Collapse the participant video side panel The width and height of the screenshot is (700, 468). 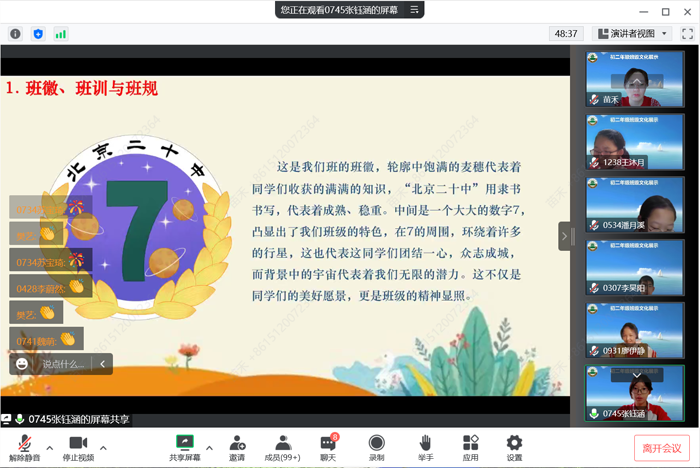[564, 236]
